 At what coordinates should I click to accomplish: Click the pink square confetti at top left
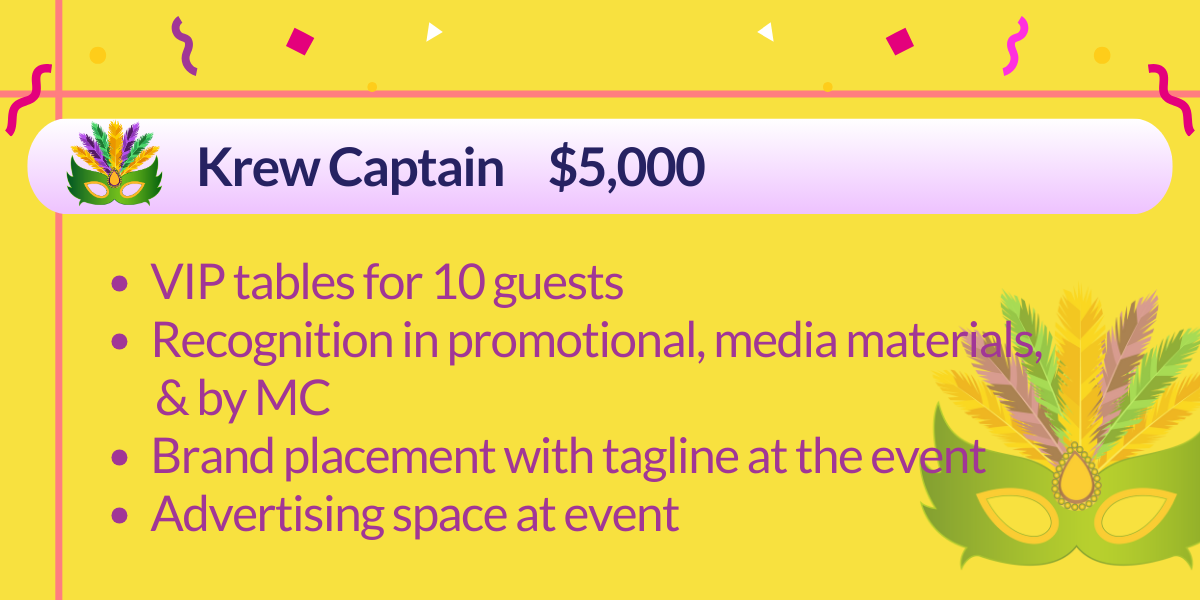300,41
